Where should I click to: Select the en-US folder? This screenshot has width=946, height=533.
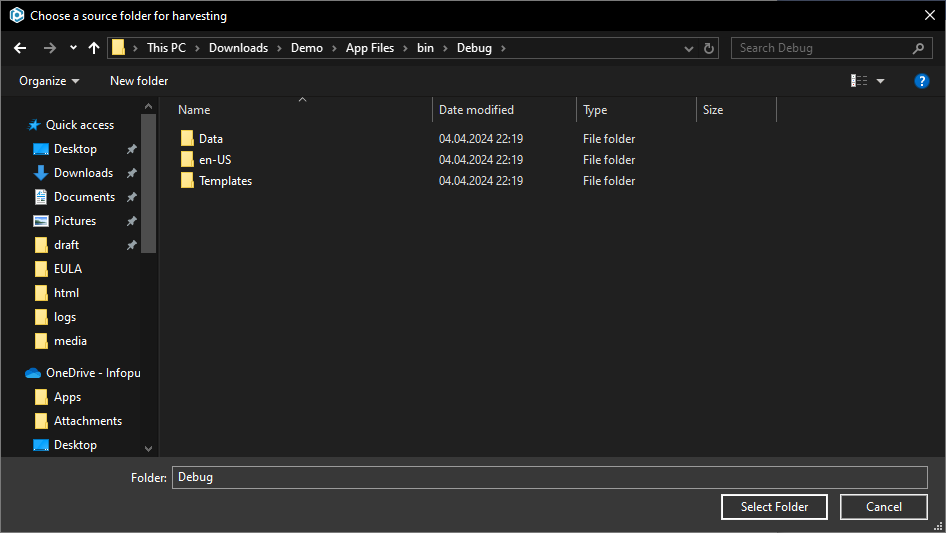point(215,160)
